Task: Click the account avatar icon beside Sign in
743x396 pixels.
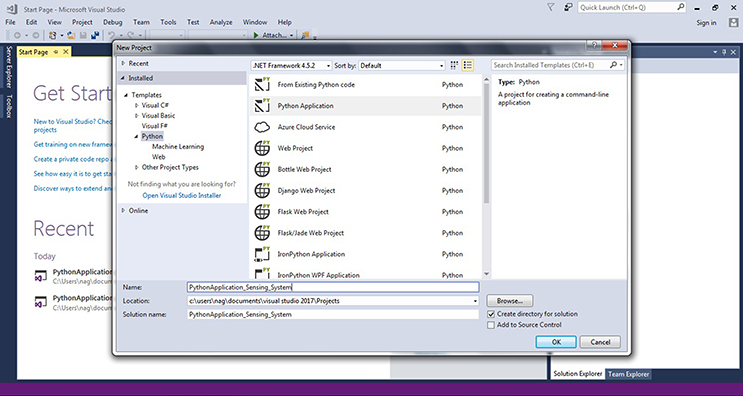Action: click(733, 23)
